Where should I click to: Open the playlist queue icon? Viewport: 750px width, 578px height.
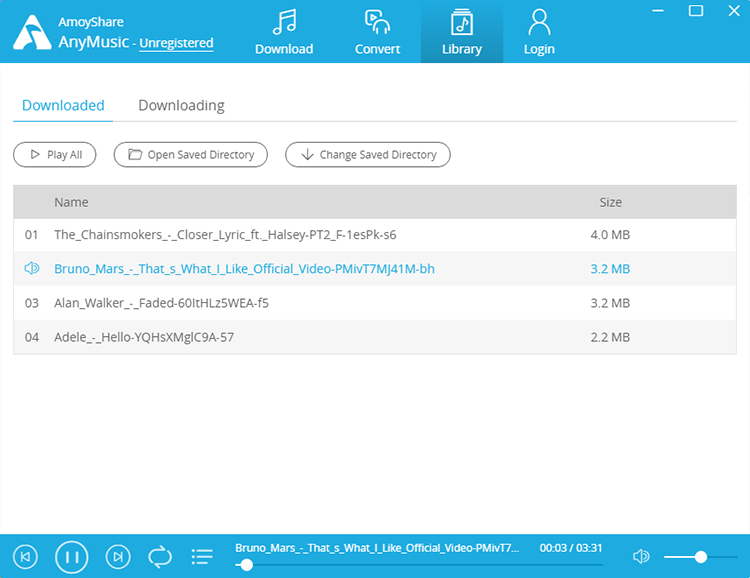pos(202,557)
